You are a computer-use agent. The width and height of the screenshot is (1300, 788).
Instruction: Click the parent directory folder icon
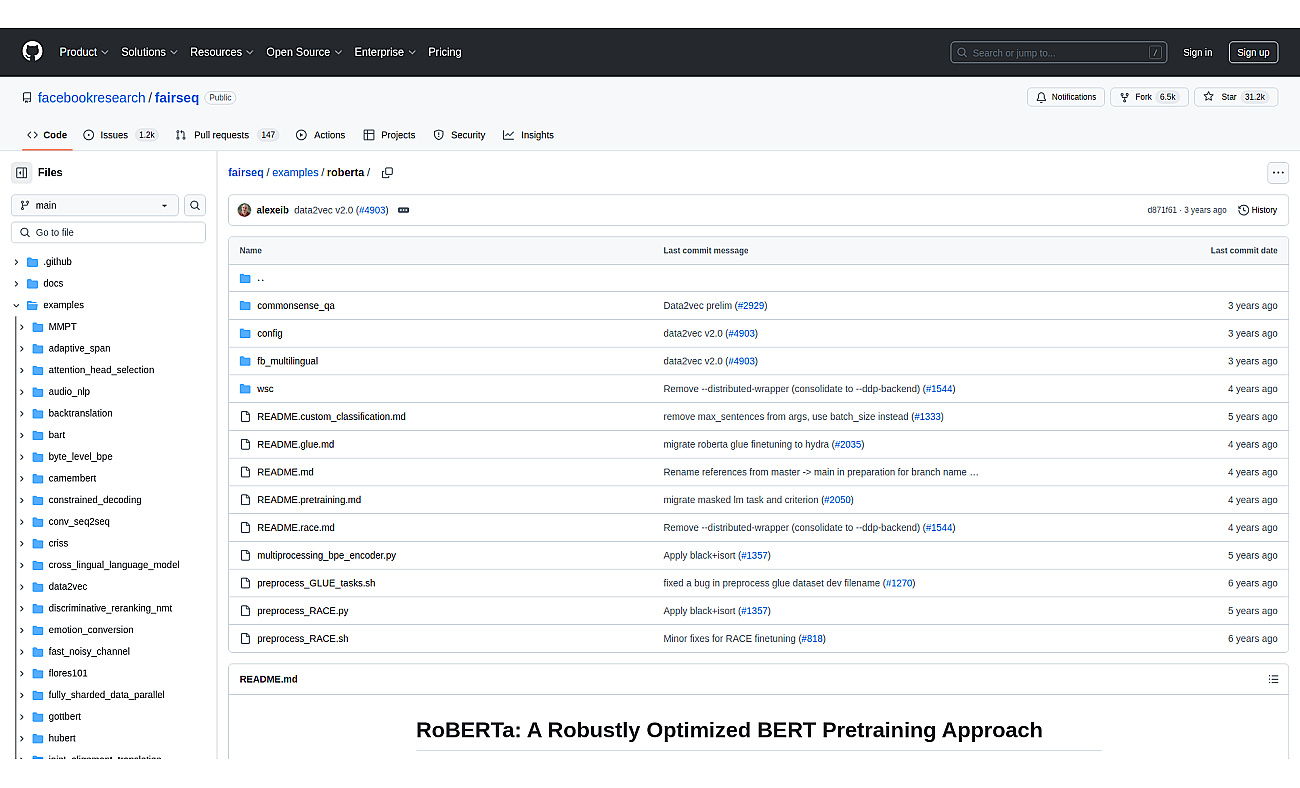pos(245,278)
